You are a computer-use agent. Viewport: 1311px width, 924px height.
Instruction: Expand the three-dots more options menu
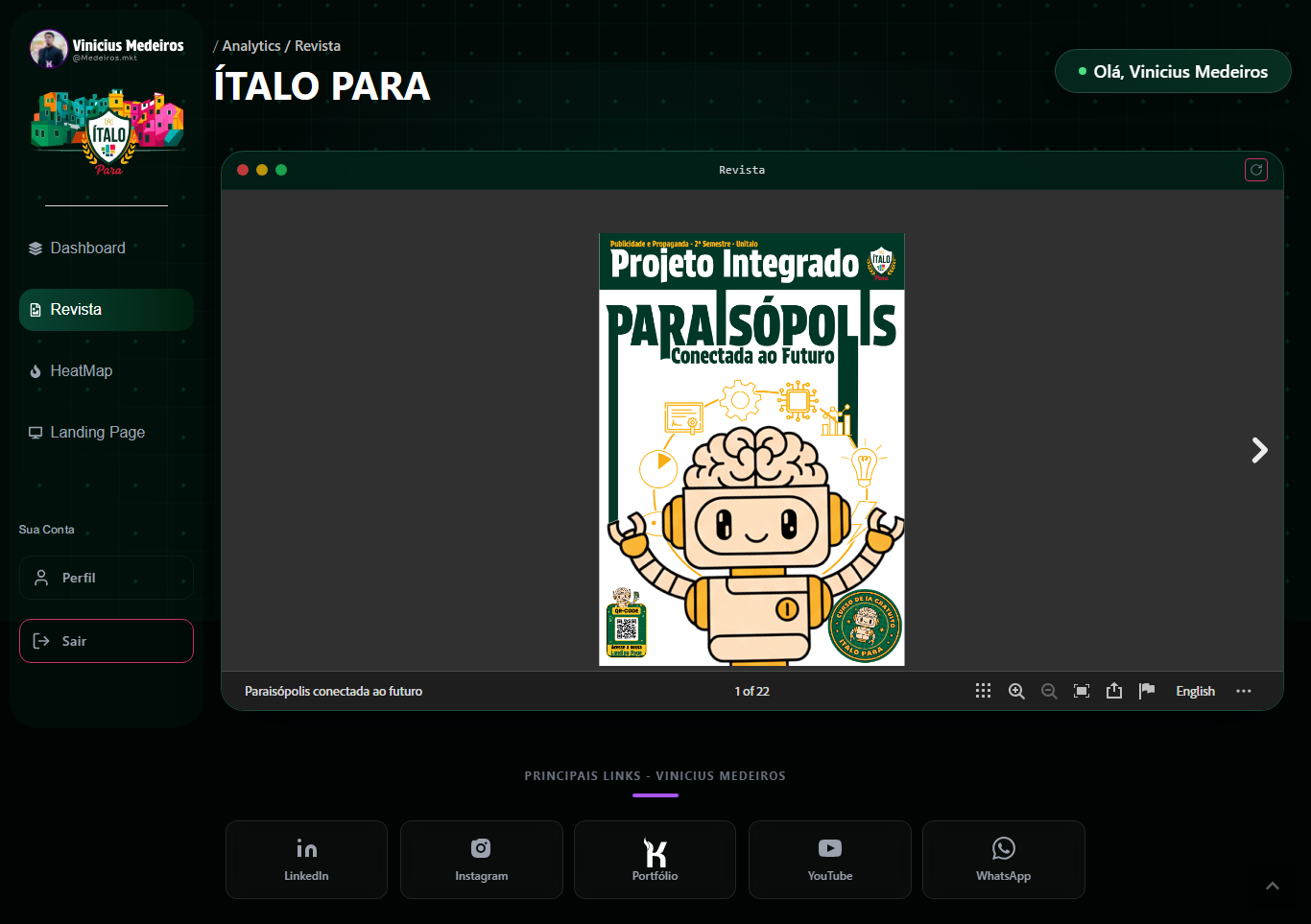pyautogui.click(x=1244, y=691)
